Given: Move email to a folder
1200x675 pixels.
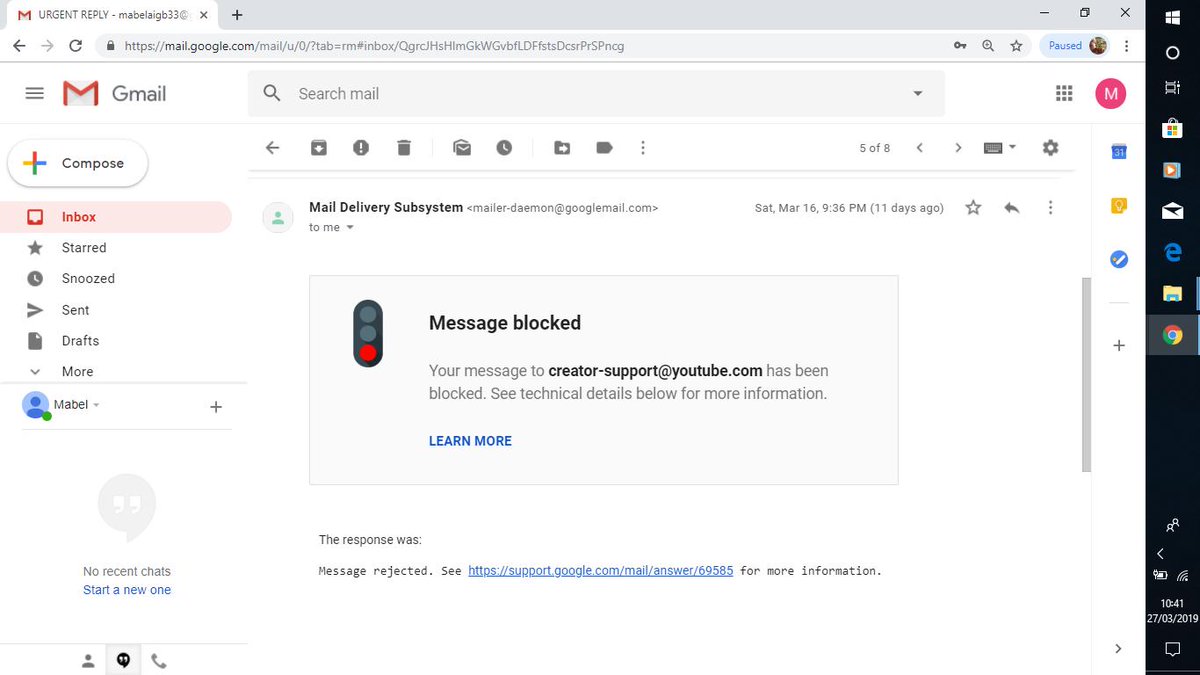Looking at the screenshot, I should tap(562, 147).
